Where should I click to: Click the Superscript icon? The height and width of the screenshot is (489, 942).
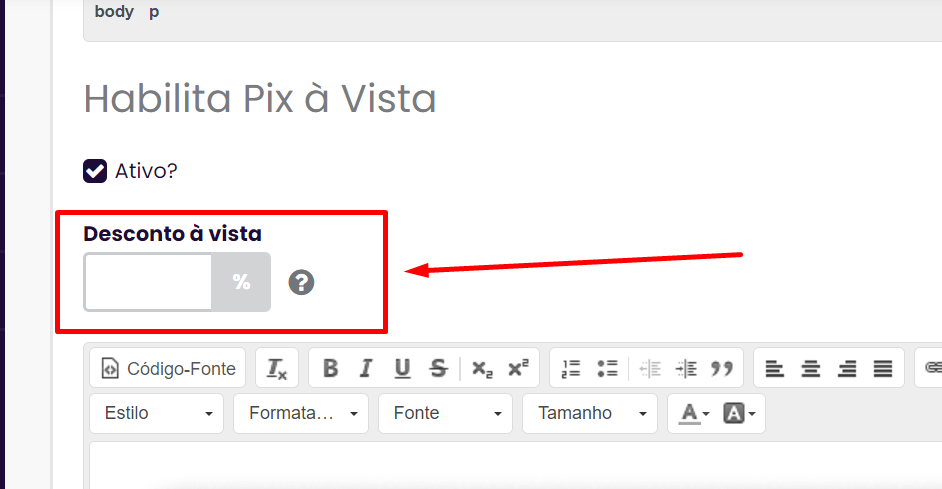point(518,368)
